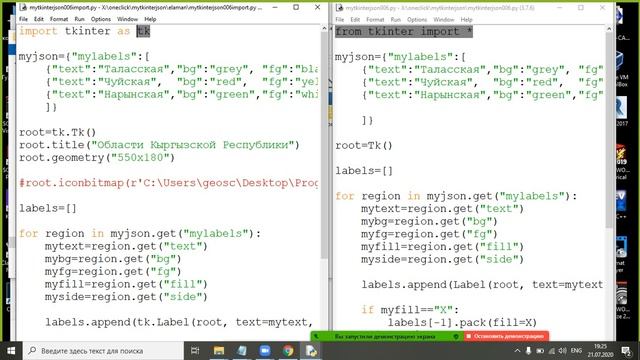
Task: Open Options menu in right IDLE window
Action: pyautogui.click(x=417, y=20)
